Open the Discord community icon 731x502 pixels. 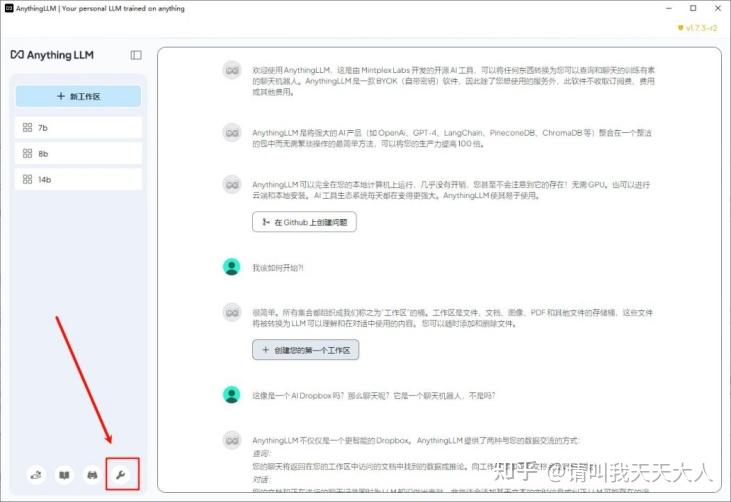point(92,475)
